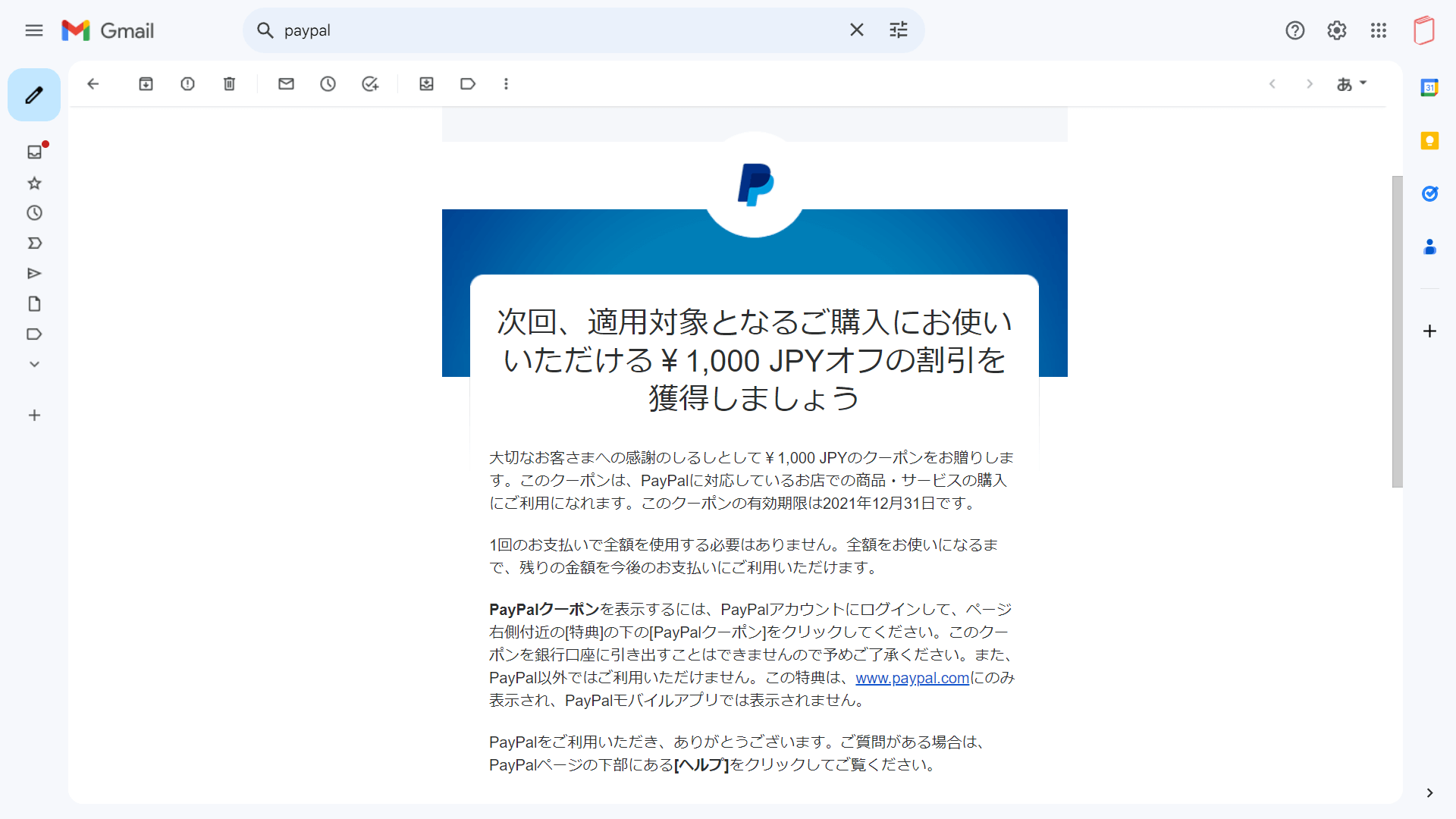The height and width of the screenshot is (819, 1456).
Task: Mark the email as unread
Action: click(x=286, y=83)
